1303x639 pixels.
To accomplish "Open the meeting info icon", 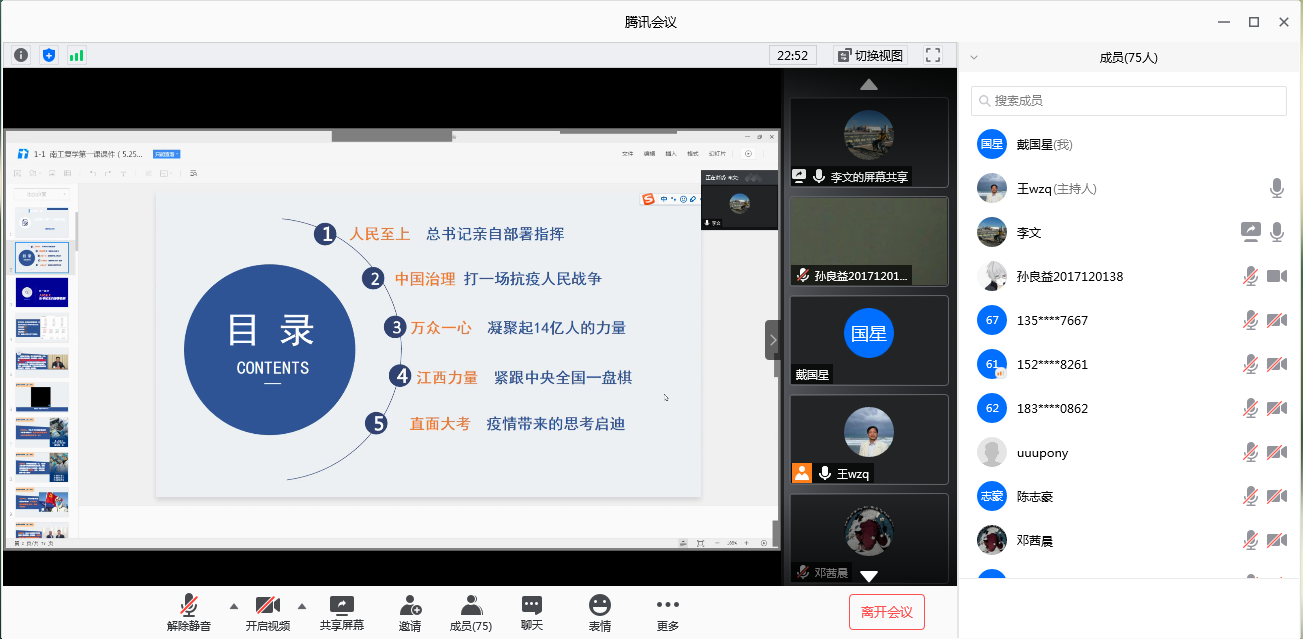I will pos(21,55).
